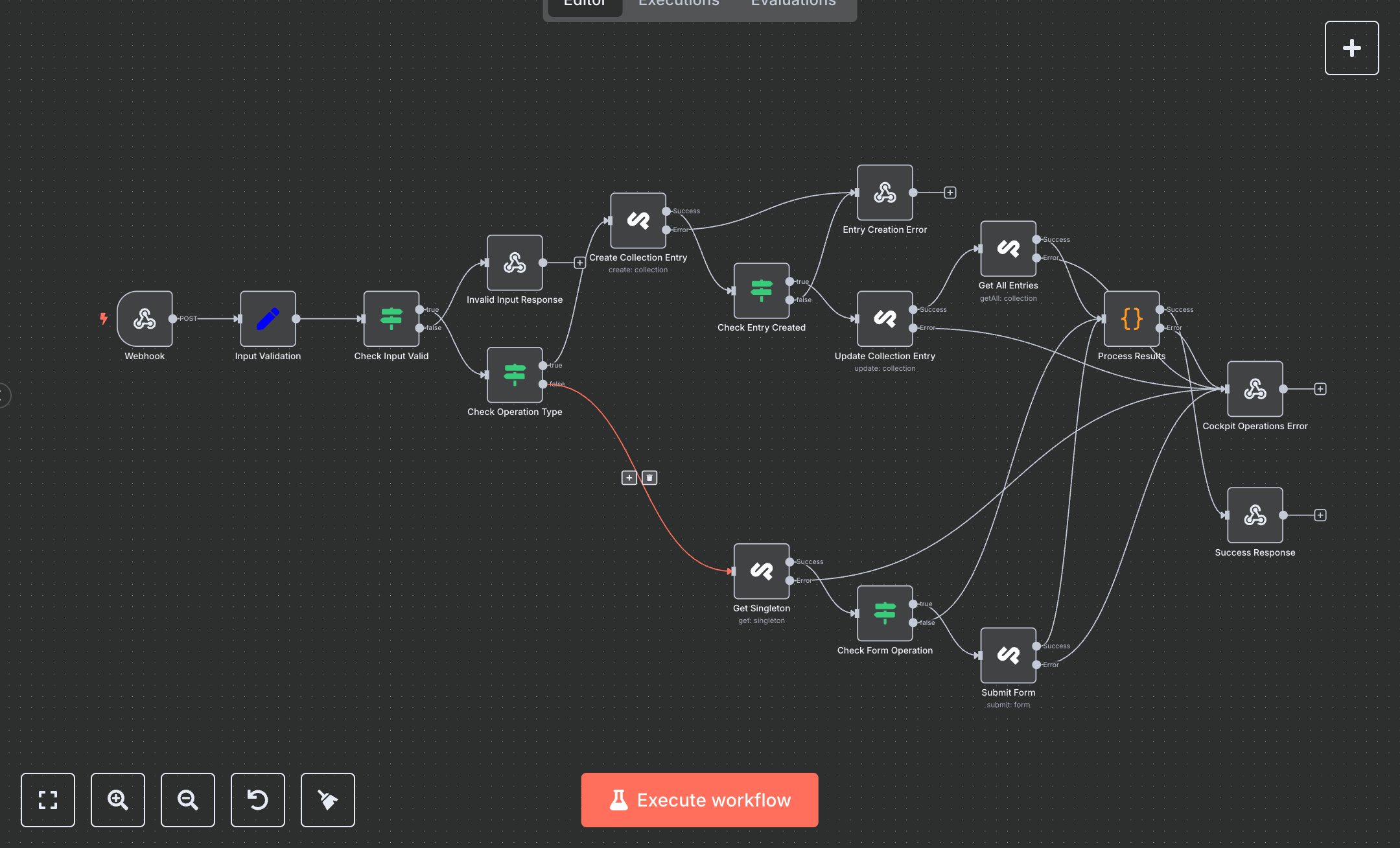
Task: Select the Success Response node
Action: point(1254,515)
